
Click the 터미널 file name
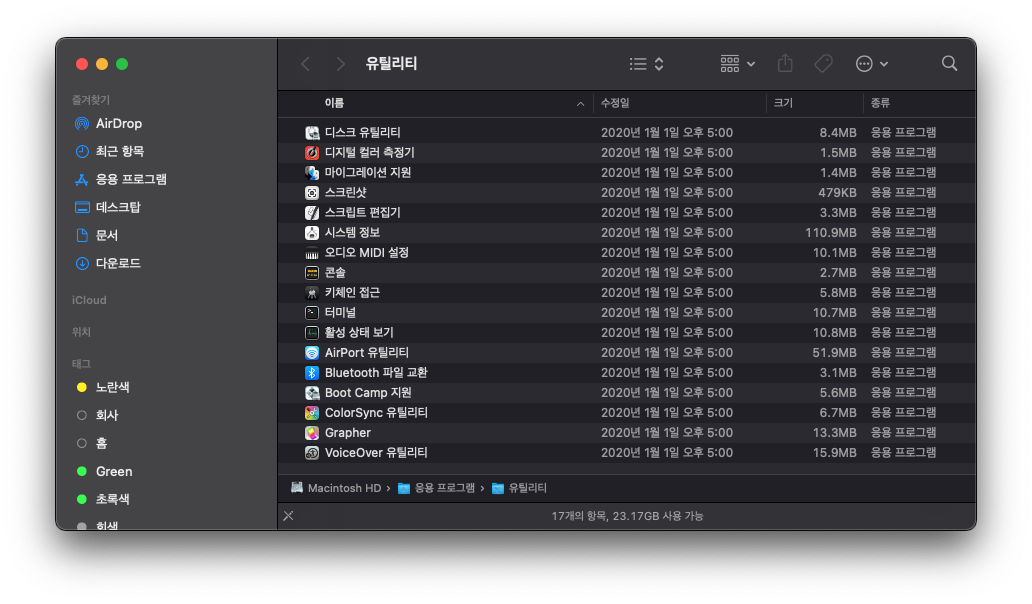[x=340, y=313]
